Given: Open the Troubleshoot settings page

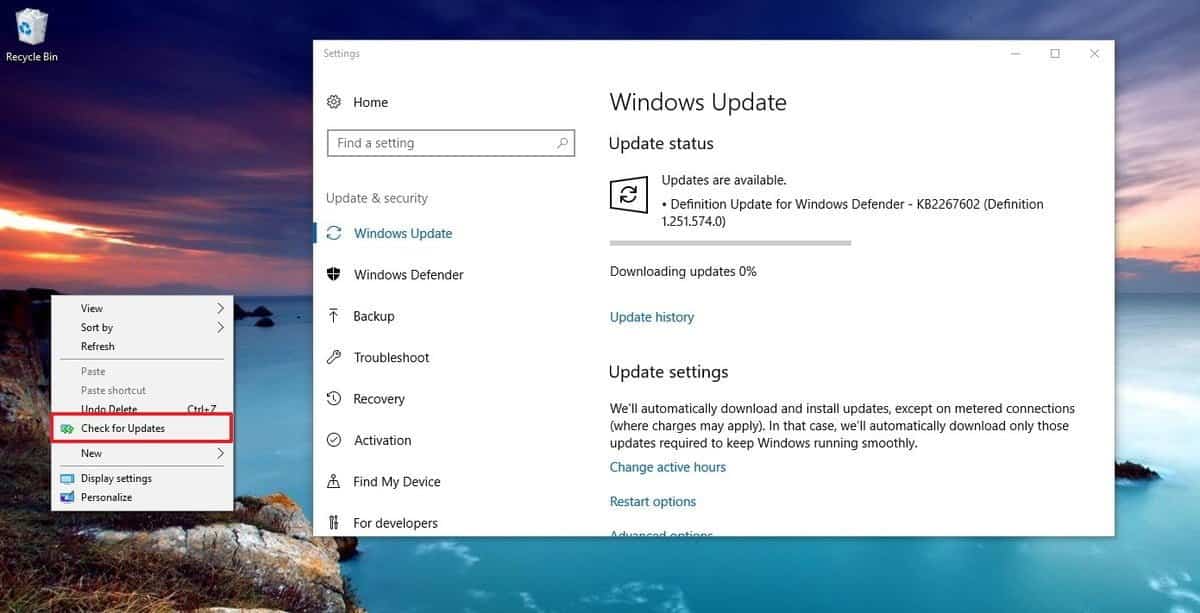Looking at the screenshot, I should click(x=391, y=357).
